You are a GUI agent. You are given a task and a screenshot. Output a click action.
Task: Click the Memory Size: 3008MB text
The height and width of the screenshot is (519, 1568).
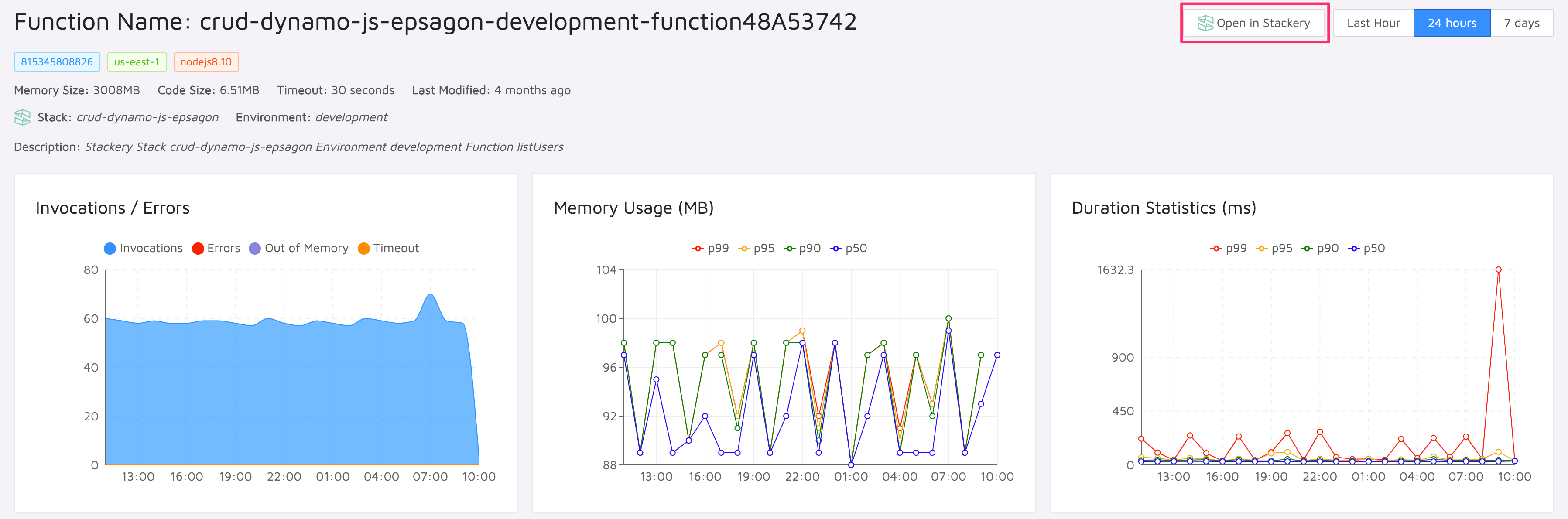pyautogui.click(x=77, y=90)
